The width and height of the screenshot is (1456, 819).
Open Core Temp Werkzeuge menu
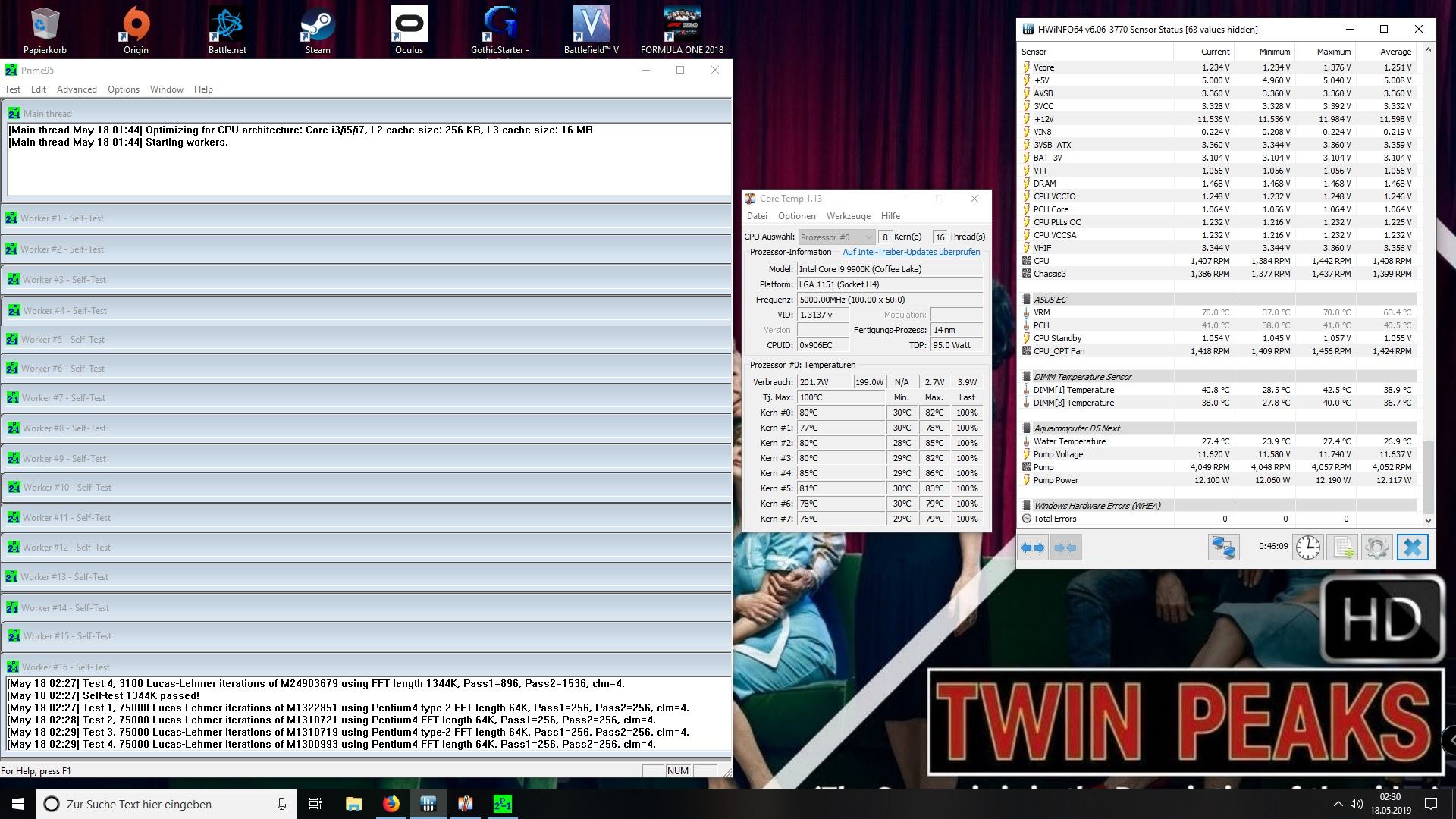(849, 216)
